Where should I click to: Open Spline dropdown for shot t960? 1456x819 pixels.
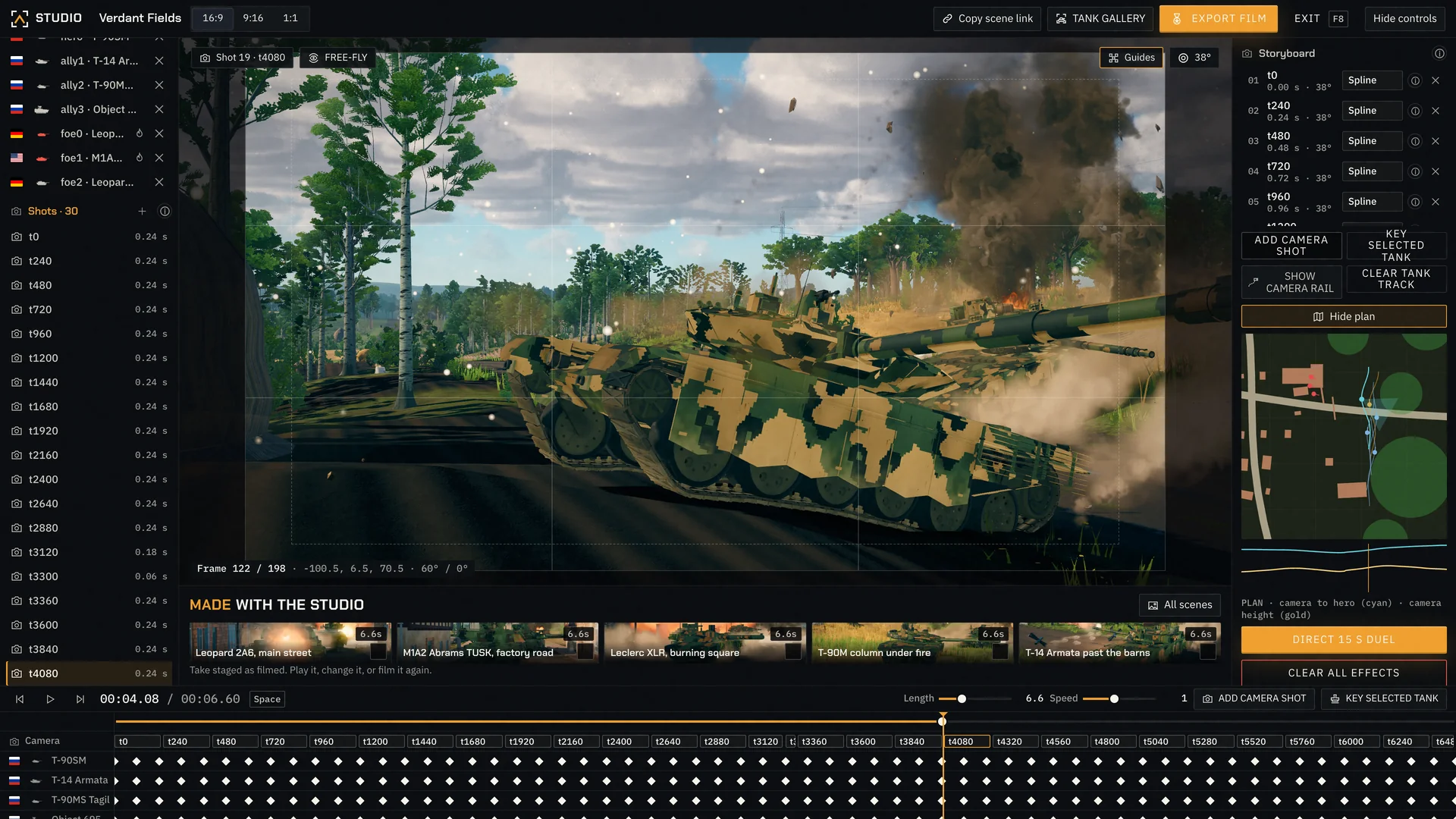pyautogui.click(x=1372, y=202)
